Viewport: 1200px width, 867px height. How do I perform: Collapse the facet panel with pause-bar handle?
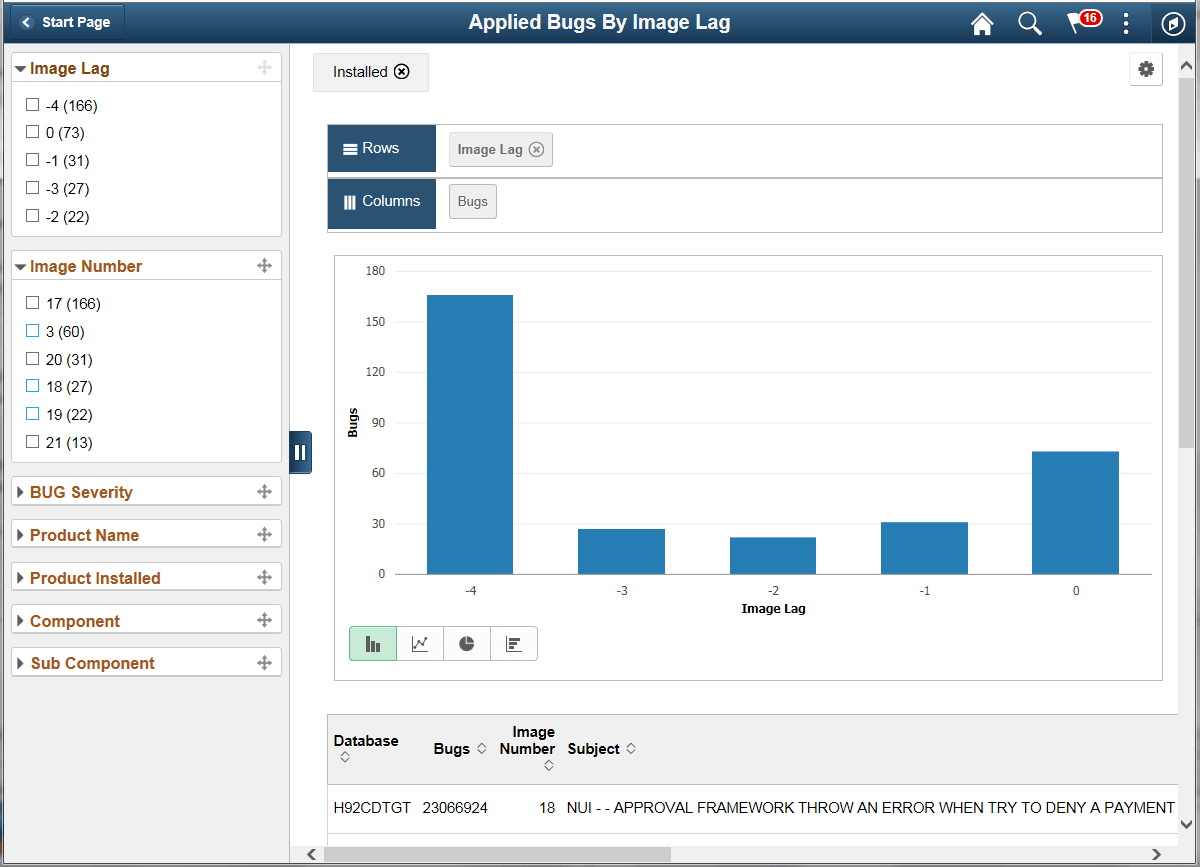click(x=300, y=452)
